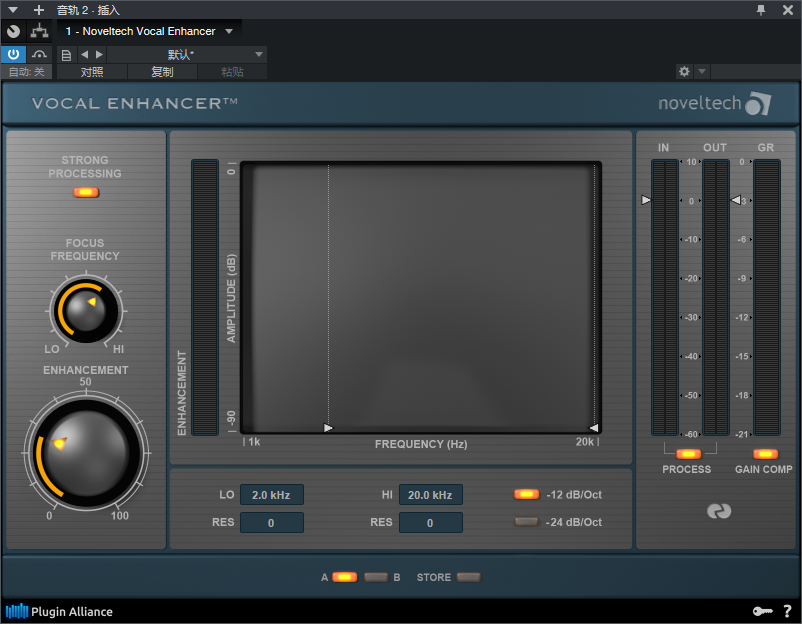
Task: Click the Focus Frequency knob
Action: coord(86,310)
